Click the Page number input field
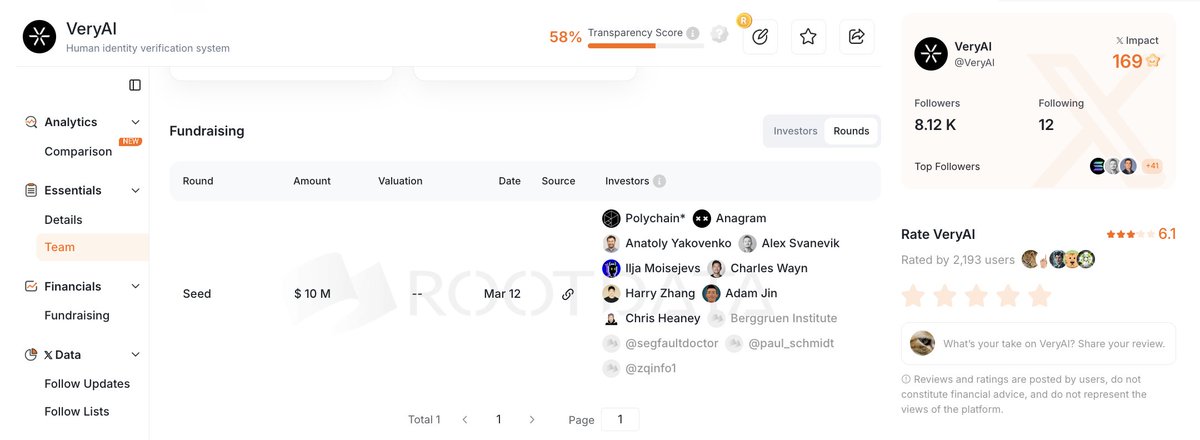 620,419
